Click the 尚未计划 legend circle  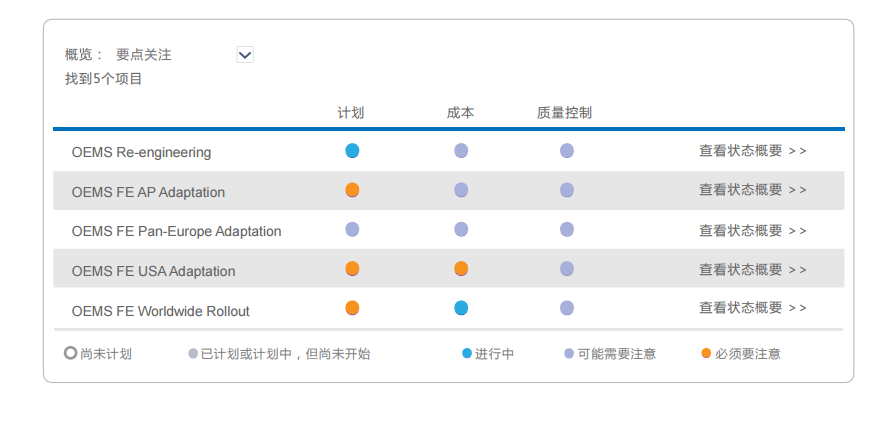(70, 353)
